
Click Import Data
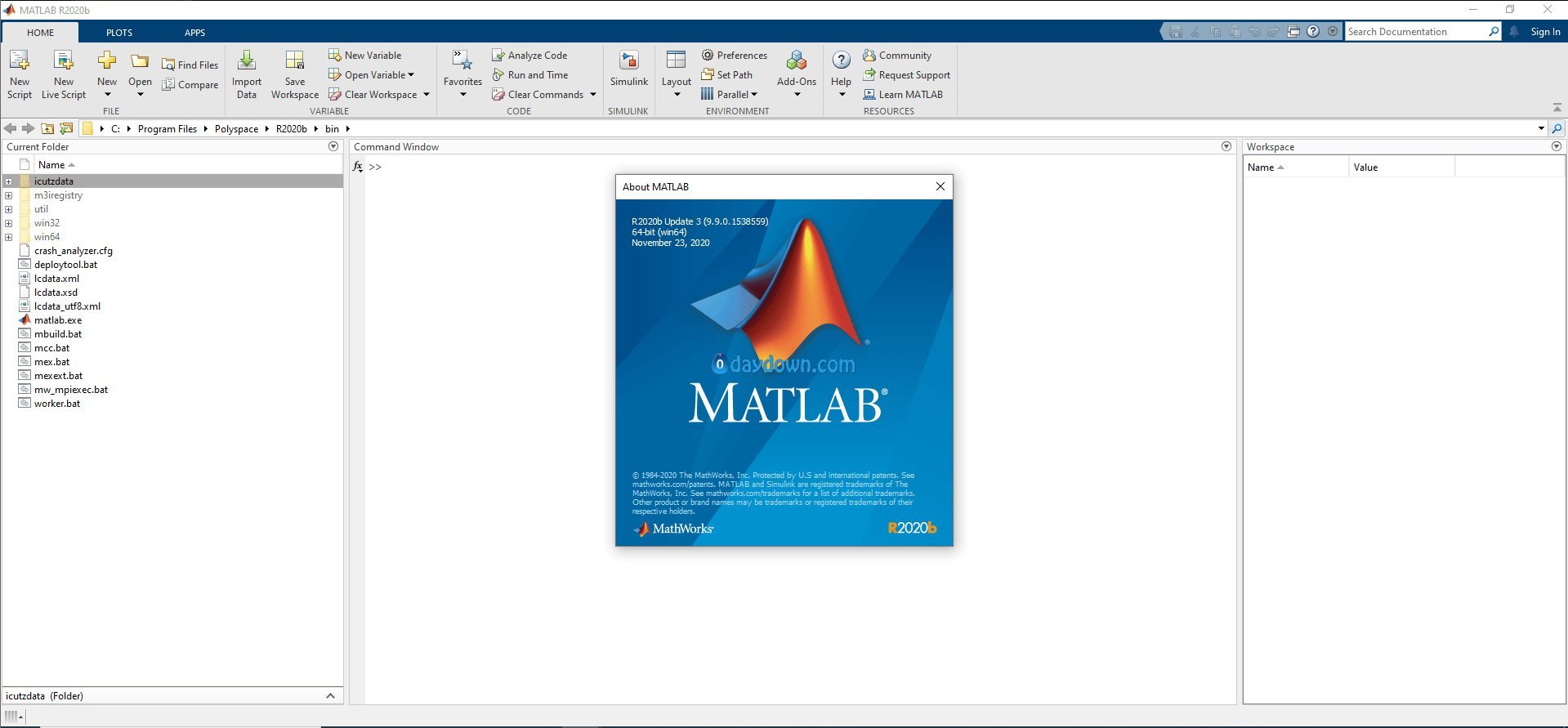click(x=246, y=74)
